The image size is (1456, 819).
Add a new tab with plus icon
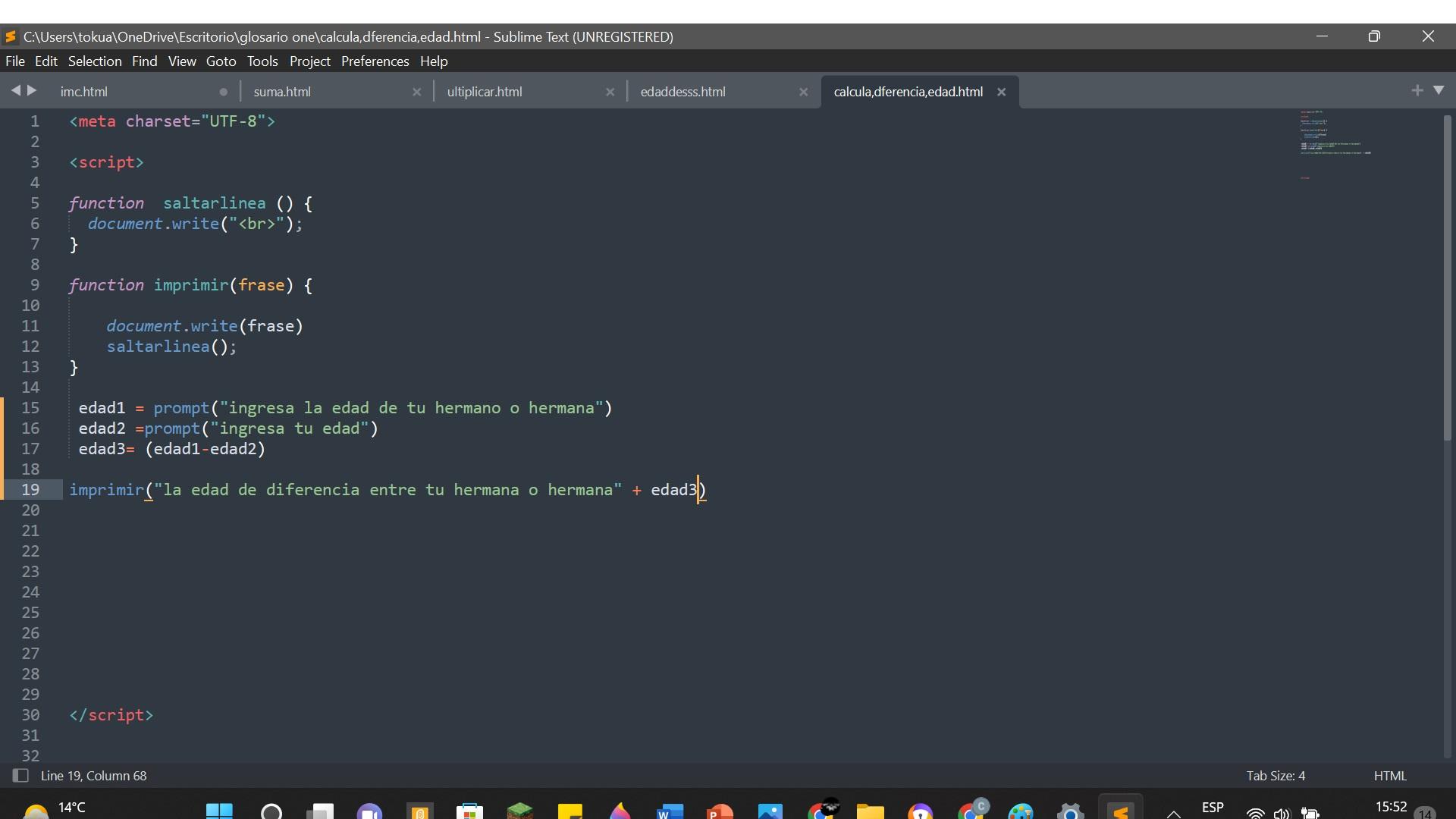[1417, 90]
